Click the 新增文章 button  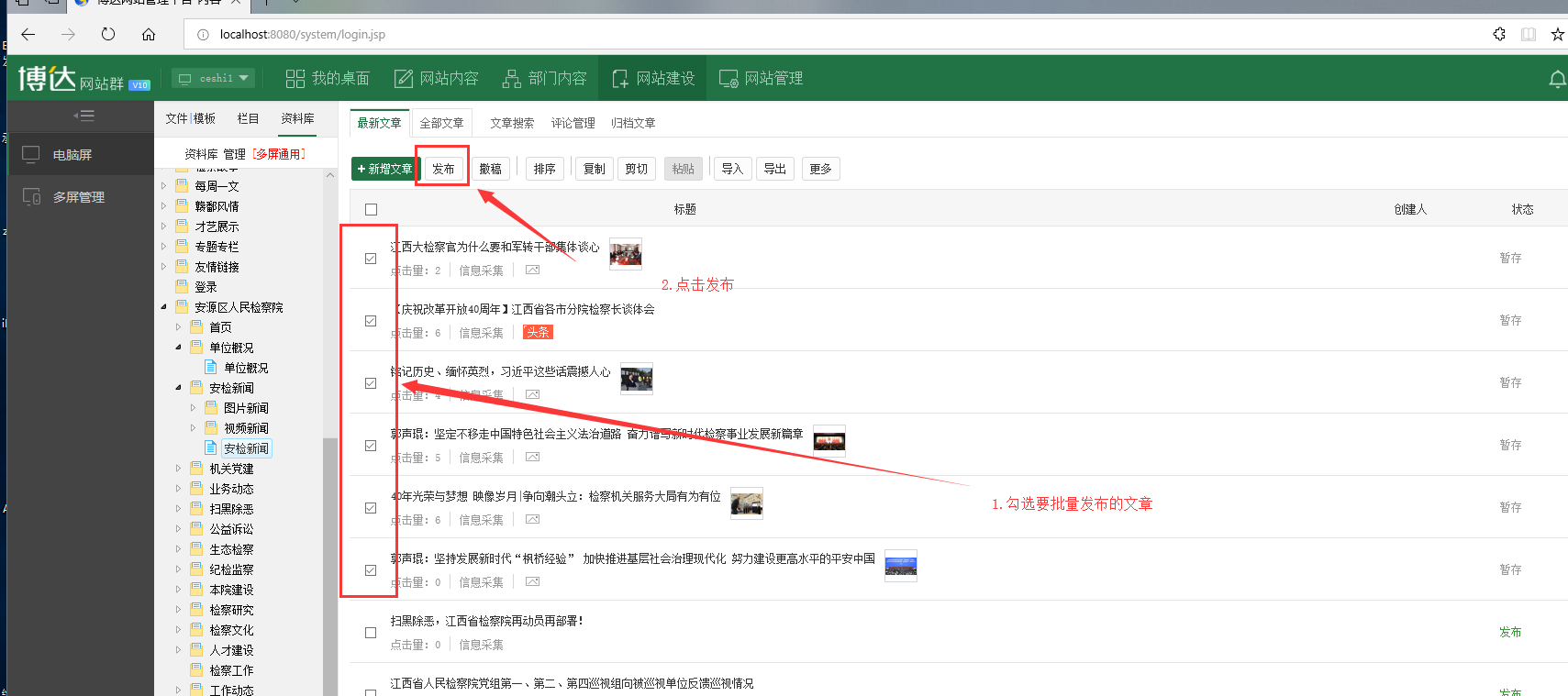385,169
